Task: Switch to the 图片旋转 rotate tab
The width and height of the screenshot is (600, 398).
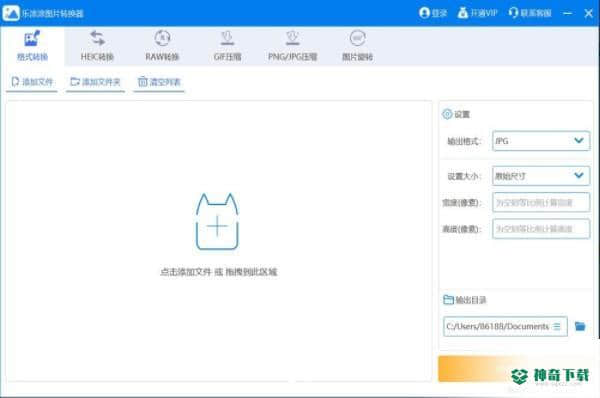Action: [x=357, y=46]
